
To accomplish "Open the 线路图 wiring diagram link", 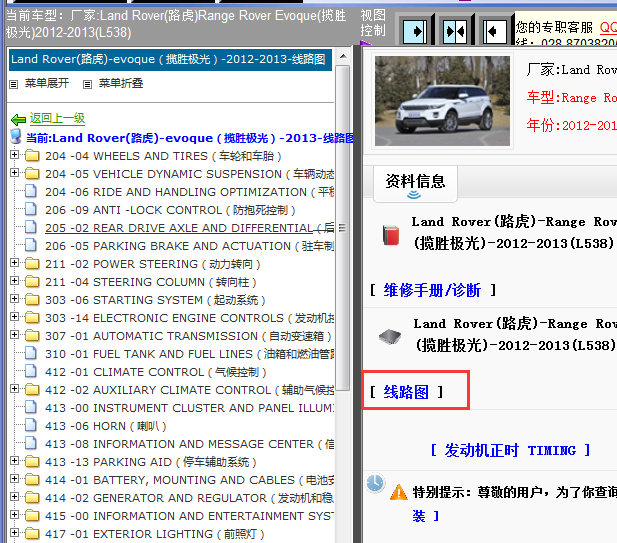I will pyautogui.click(x=406, y=392).
